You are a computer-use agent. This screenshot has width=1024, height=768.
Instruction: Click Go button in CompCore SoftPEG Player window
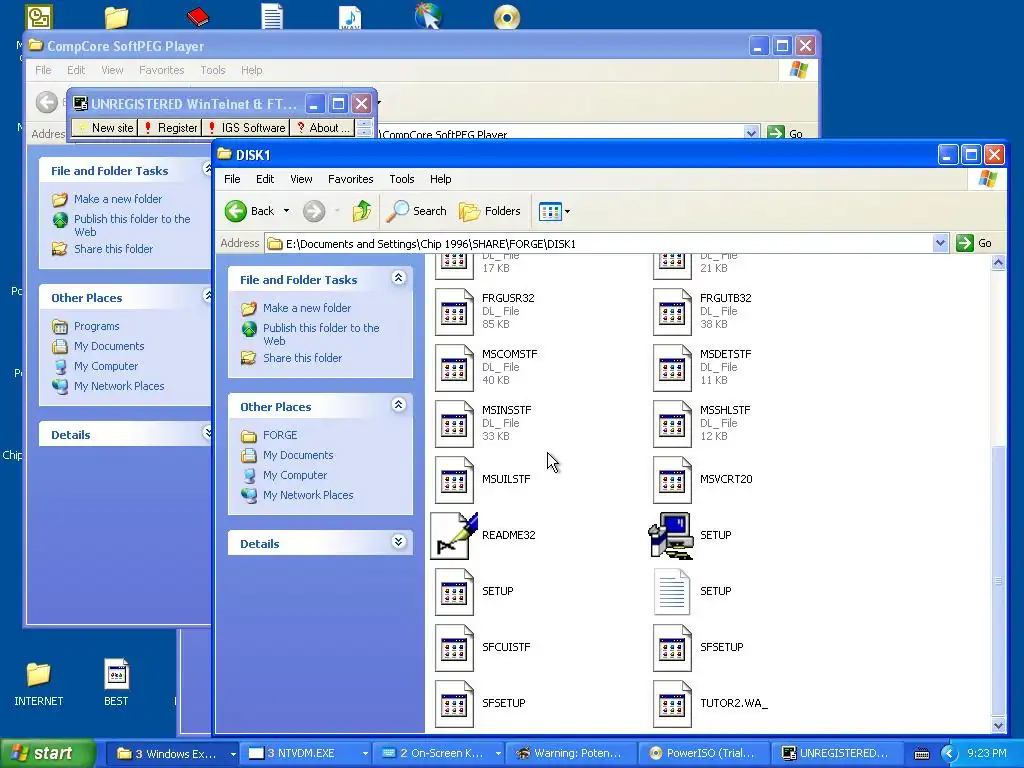pyautogui.click(x=786, y=133)
